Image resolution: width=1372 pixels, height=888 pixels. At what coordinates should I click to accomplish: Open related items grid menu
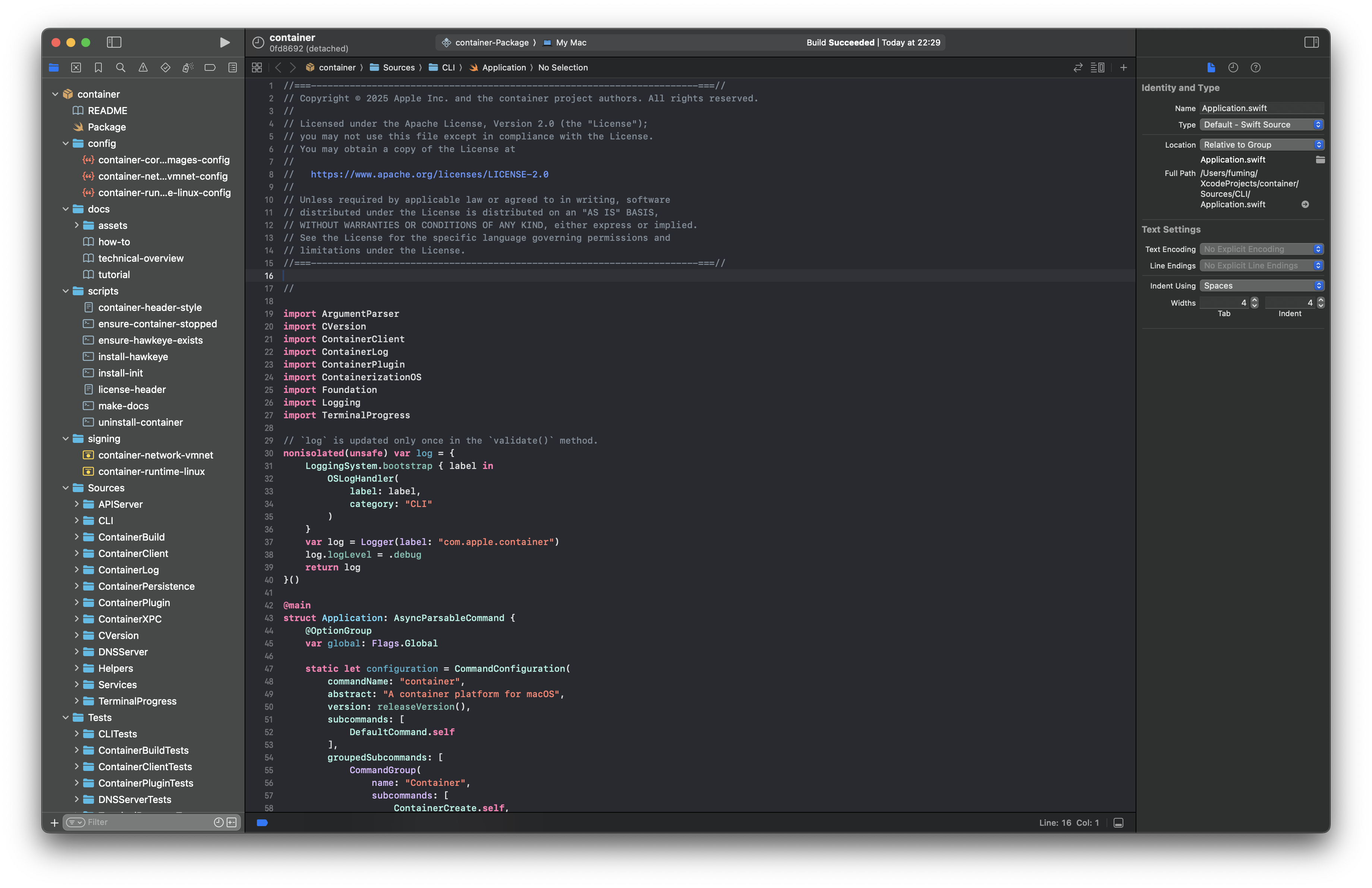point(257,67)
